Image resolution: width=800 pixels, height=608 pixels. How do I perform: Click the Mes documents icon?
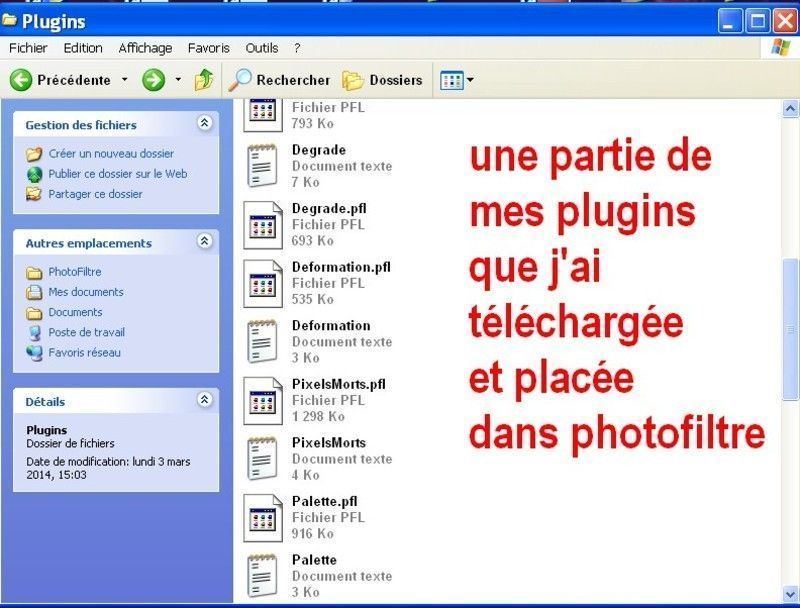(x=34, y=293)
